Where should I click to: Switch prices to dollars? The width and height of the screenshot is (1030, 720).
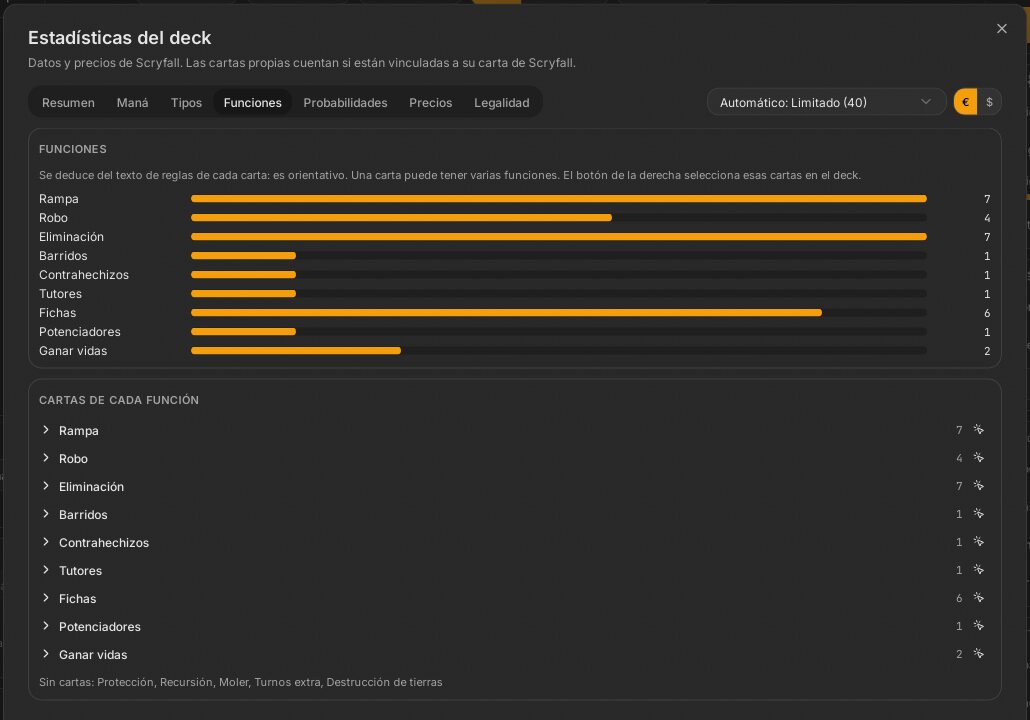tap(989, 102)
